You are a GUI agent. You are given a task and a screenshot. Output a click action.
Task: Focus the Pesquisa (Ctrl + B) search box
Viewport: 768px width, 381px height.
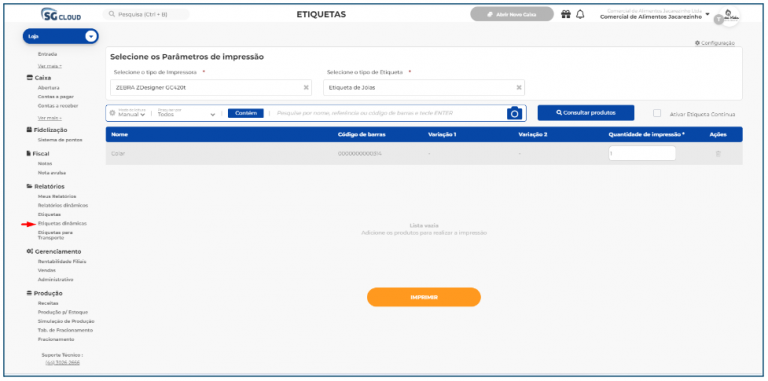coord(146,14)
